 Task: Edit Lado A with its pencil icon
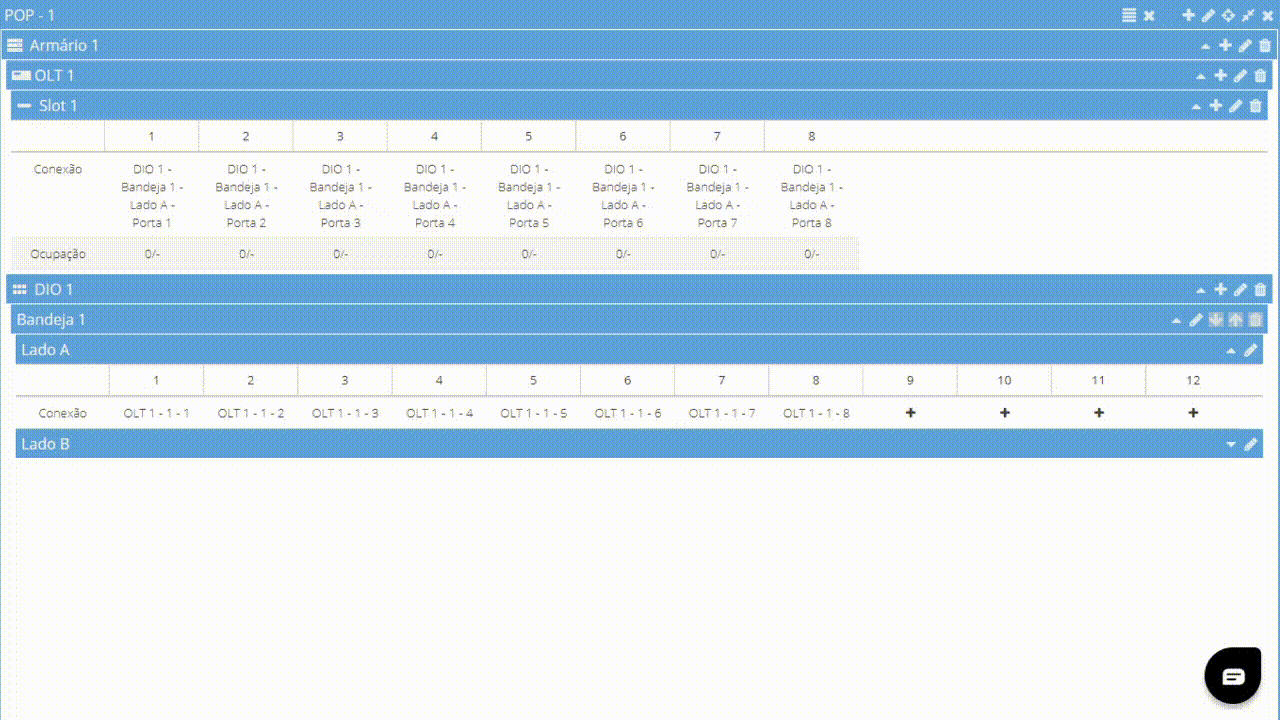pos(1250,350)
